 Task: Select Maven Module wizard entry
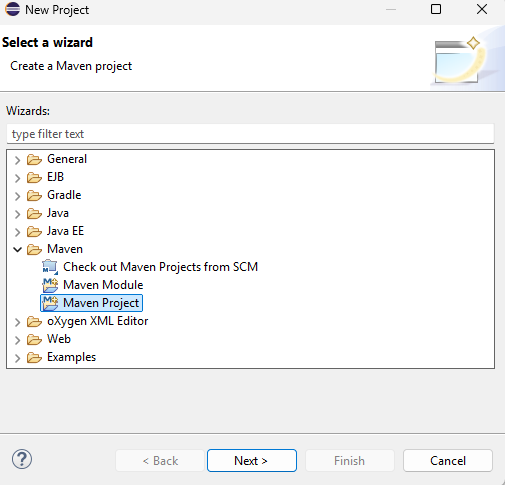pyautogui.click(x=103, y=285)
